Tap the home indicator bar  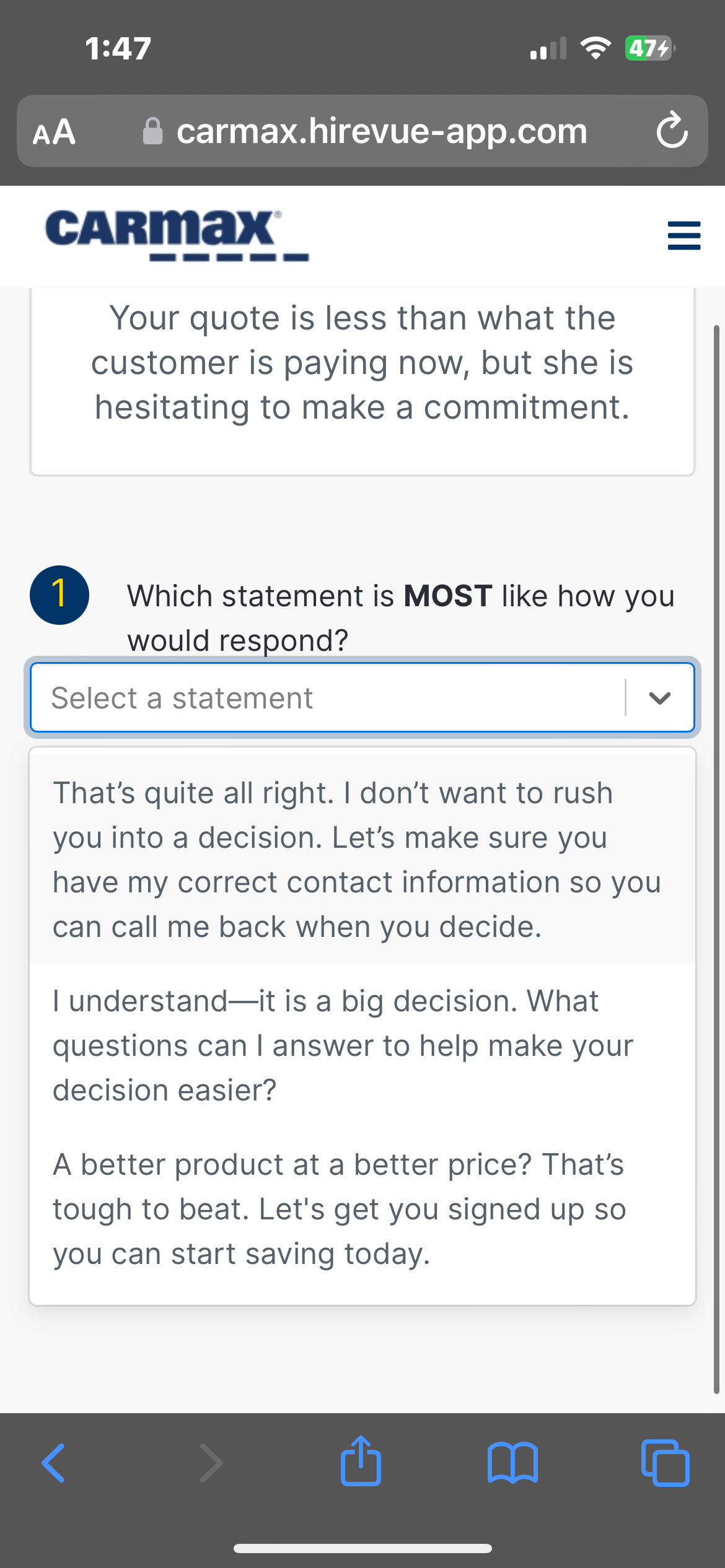pyautogui.click(x=362, y=1548)
